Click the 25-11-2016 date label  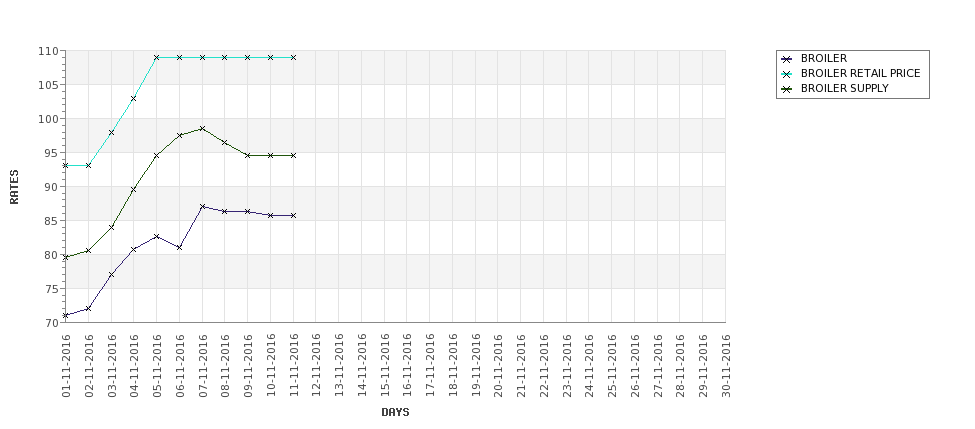pyautogui.click(x=612, y=366)
